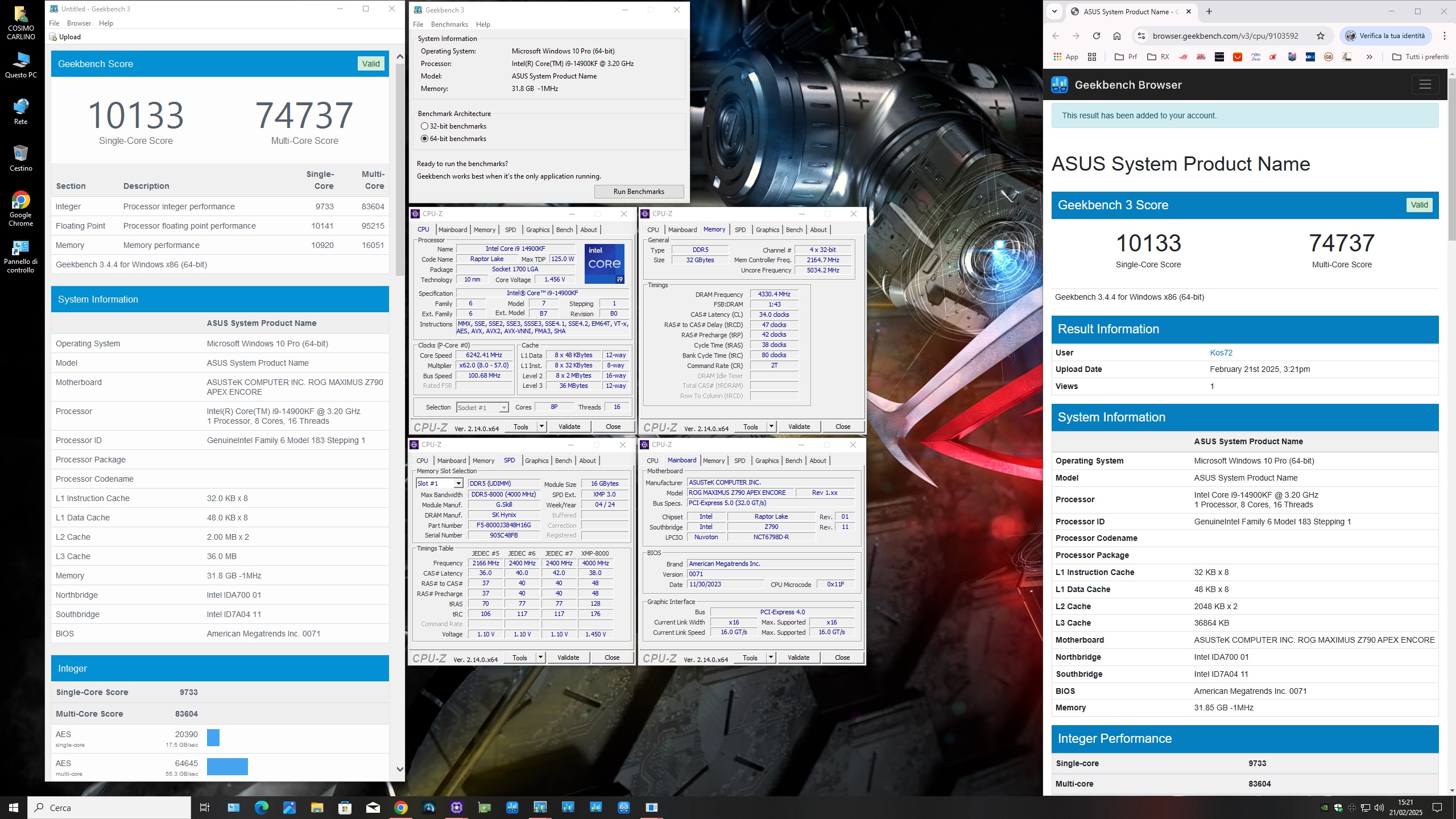The image size is (1456, 819).
Task: Open Browser menu in Geekbench 3 results window
Action: tap(79, 23)
